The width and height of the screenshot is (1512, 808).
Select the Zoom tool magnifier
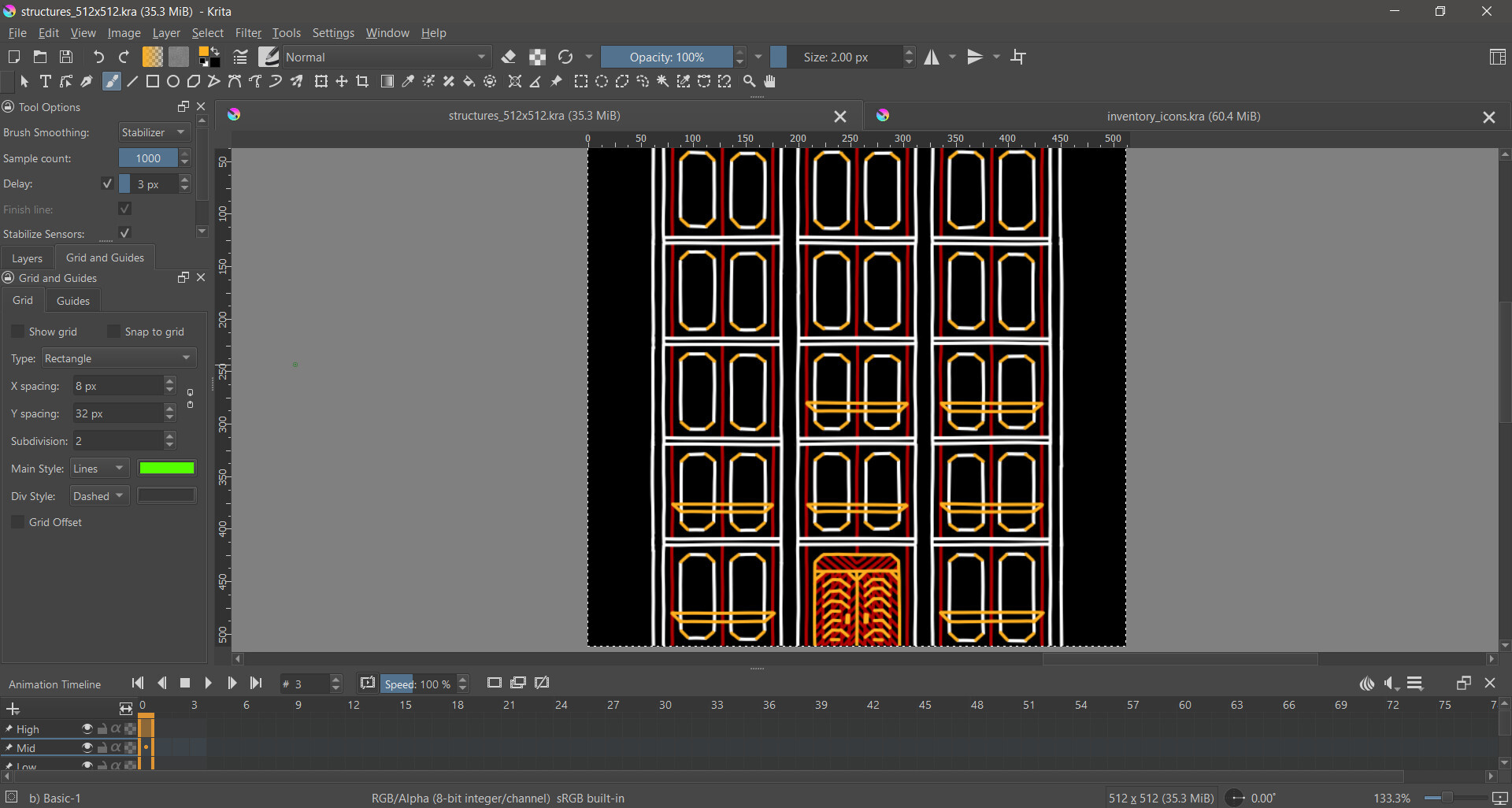point(750,82)
